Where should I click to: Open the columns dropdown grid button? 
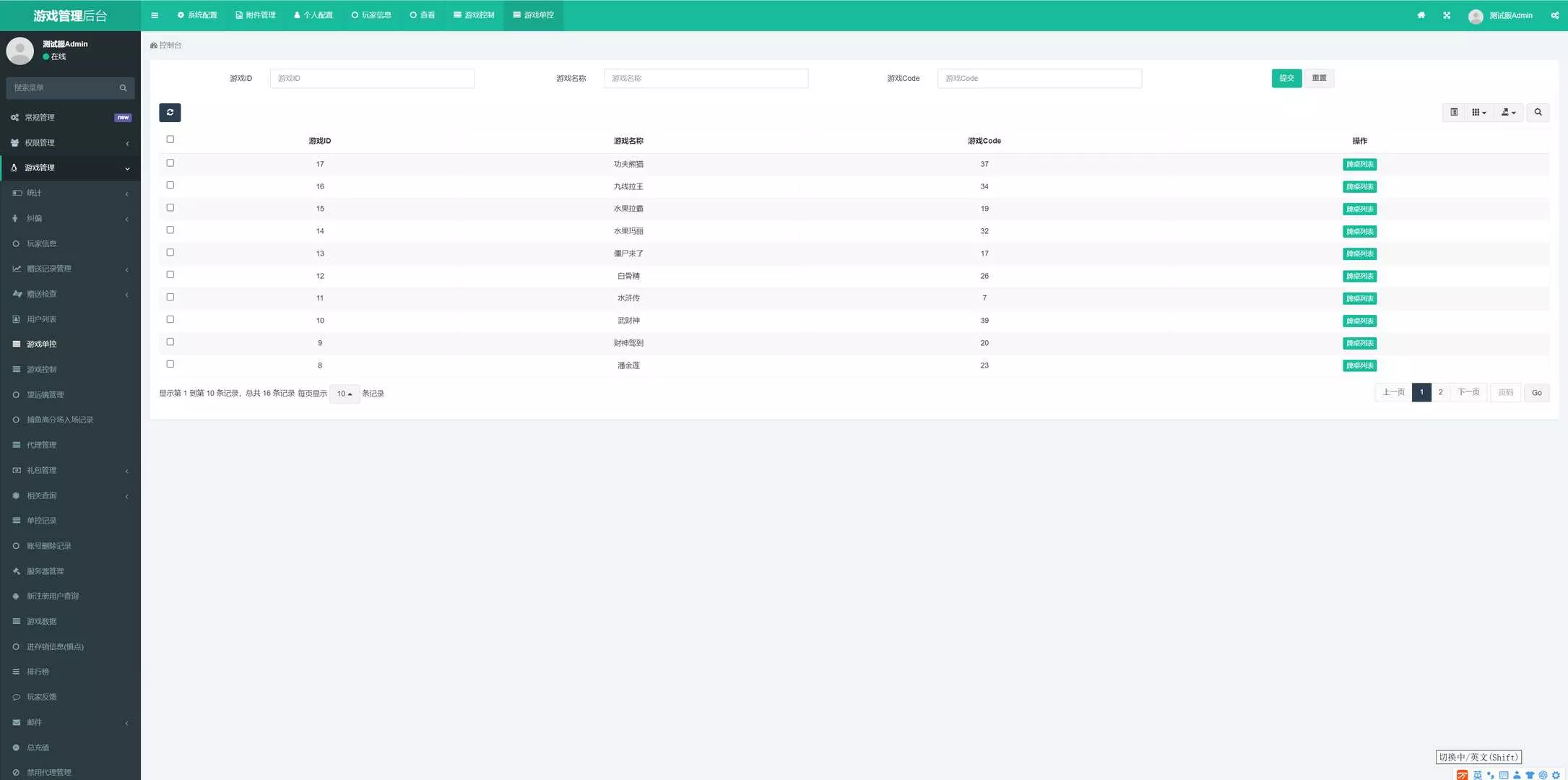tap(1478, 113)
